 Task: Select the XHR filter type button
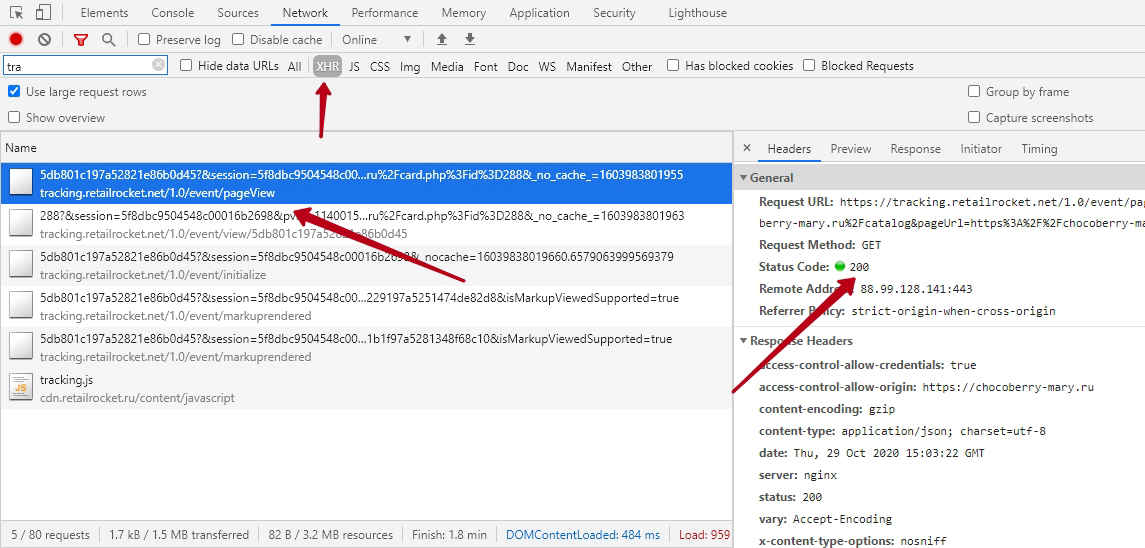pos(327,66)
